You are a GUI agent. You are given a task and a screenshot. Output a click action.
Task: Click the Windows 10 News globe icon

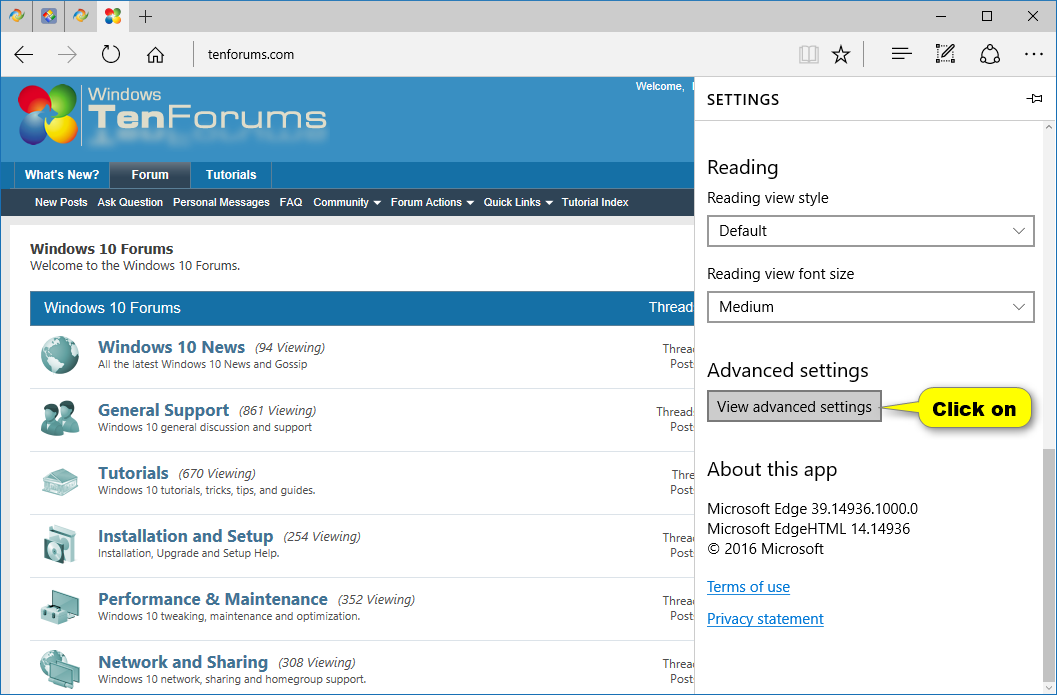click(59, 355)
